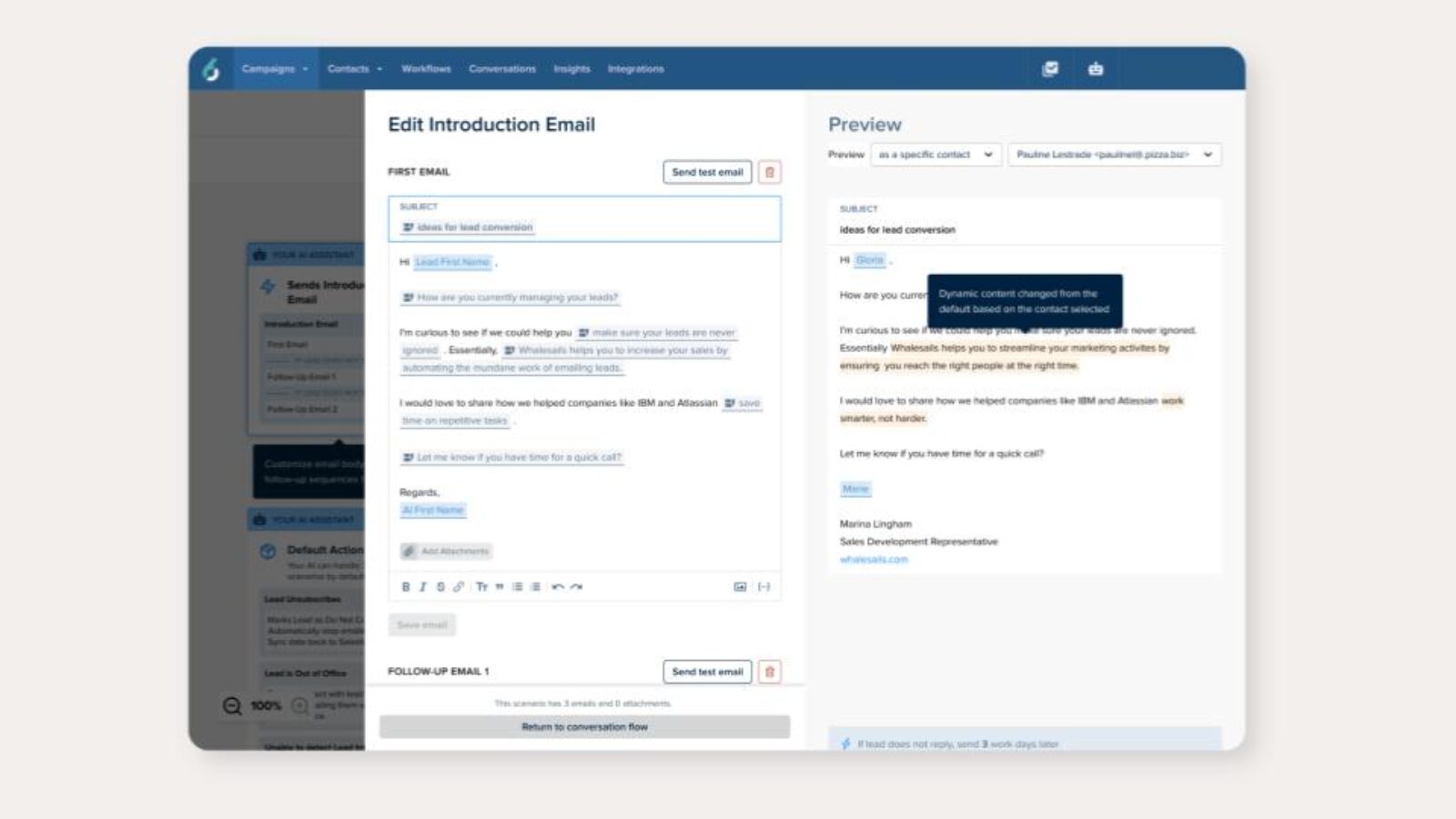This screenshot has width=1456, height=819.
Task: Open the AI assistant robot icon in header
Action: tap(1096, 69)
